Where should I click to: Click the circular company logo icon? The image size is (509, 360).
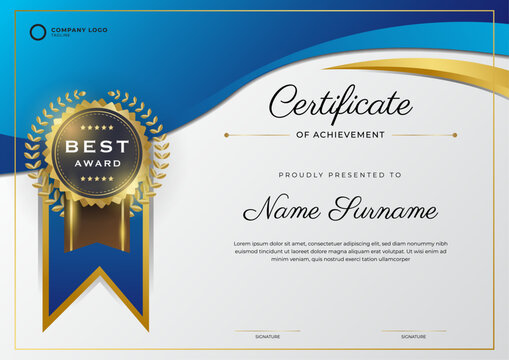point(38,32)
